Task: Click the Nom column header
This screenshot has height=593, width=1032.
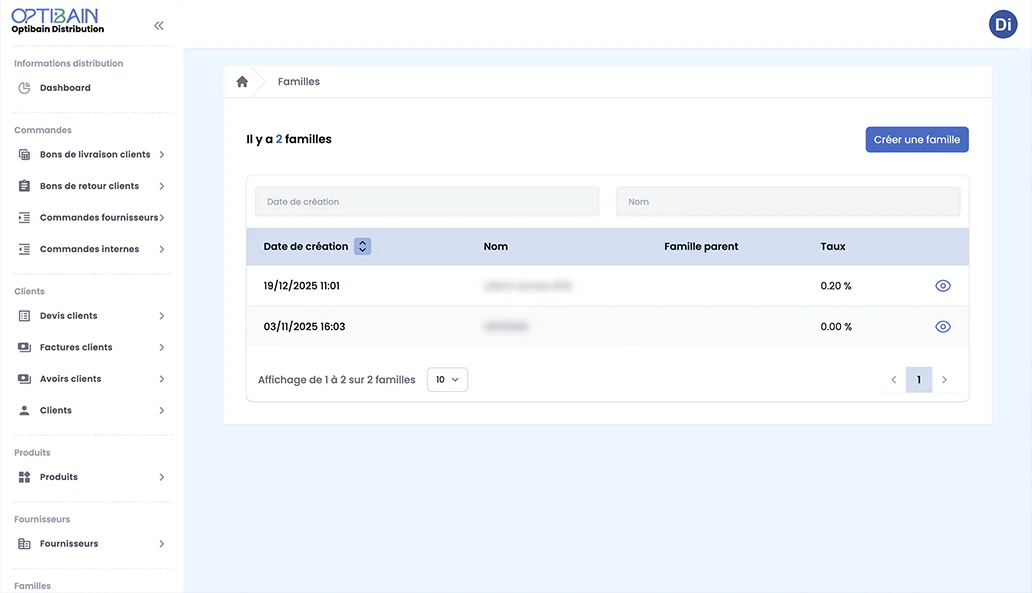Action: click(x=496, y=246)
